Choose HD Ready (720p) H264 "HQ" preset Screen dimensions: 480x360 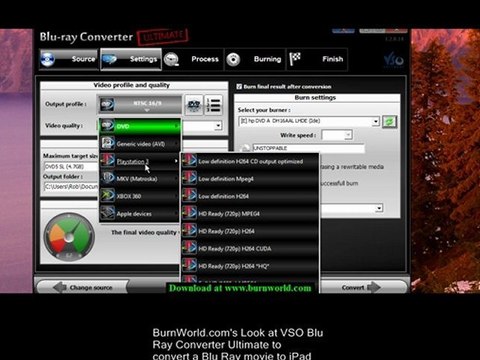tap(250, 266)
